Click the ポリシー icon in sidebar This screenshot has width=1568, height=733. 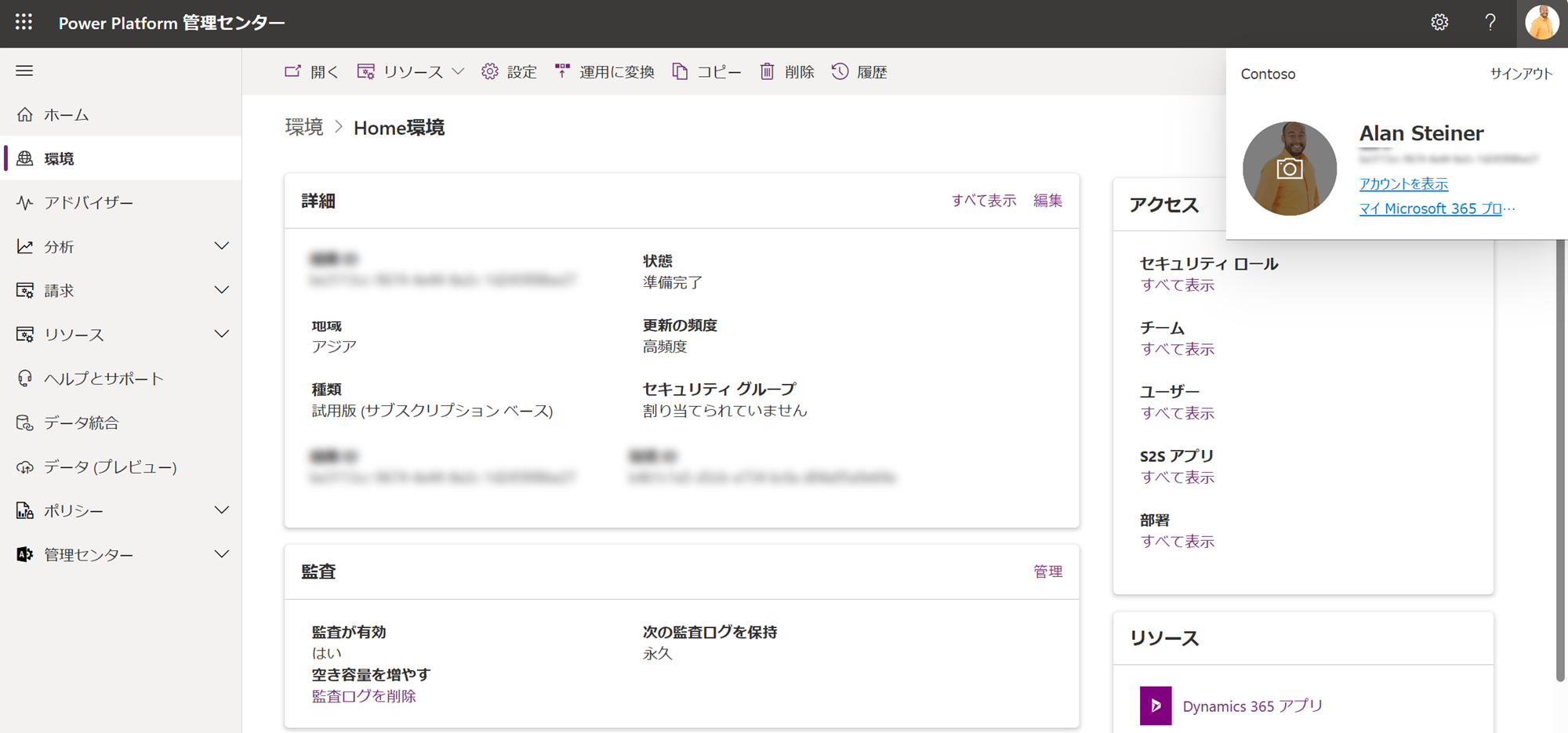pos(25,510)
